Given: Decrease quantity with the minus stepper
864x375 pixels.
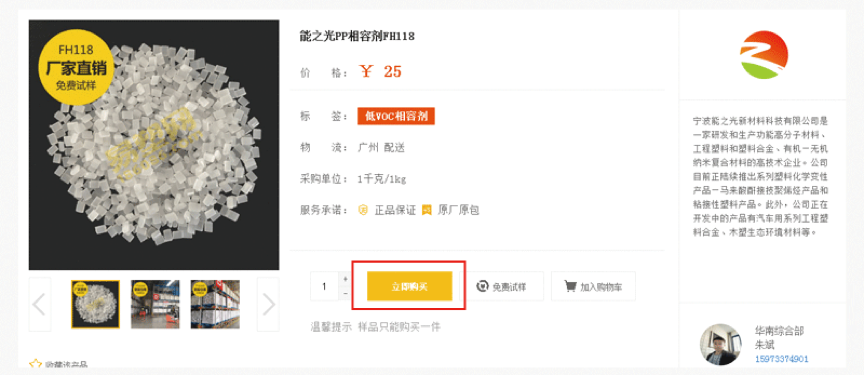Looking at the screenshot, I should (x=345, y=294).
